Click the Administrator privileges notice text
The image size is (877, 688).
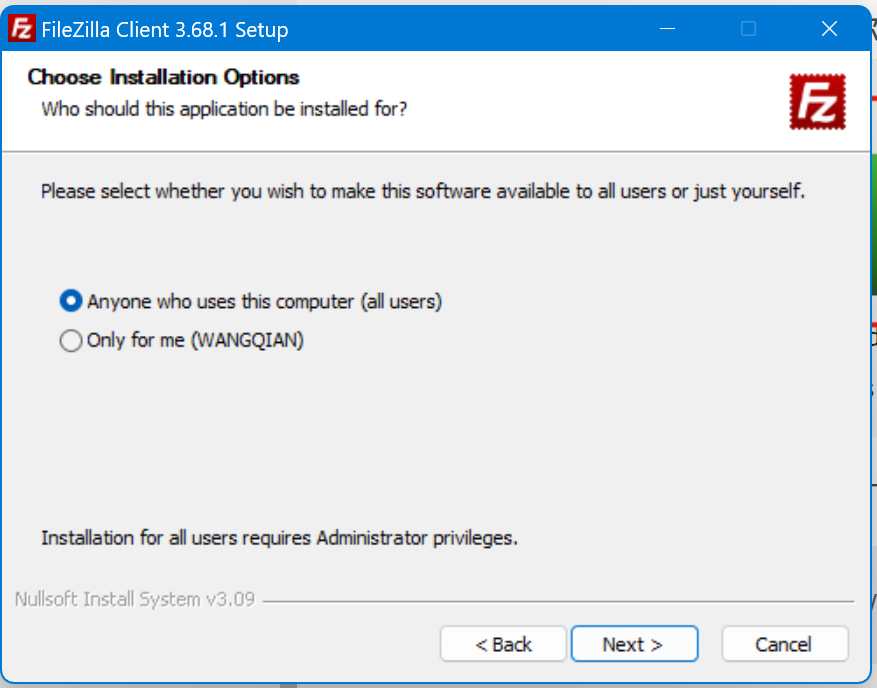pos(279,538)
